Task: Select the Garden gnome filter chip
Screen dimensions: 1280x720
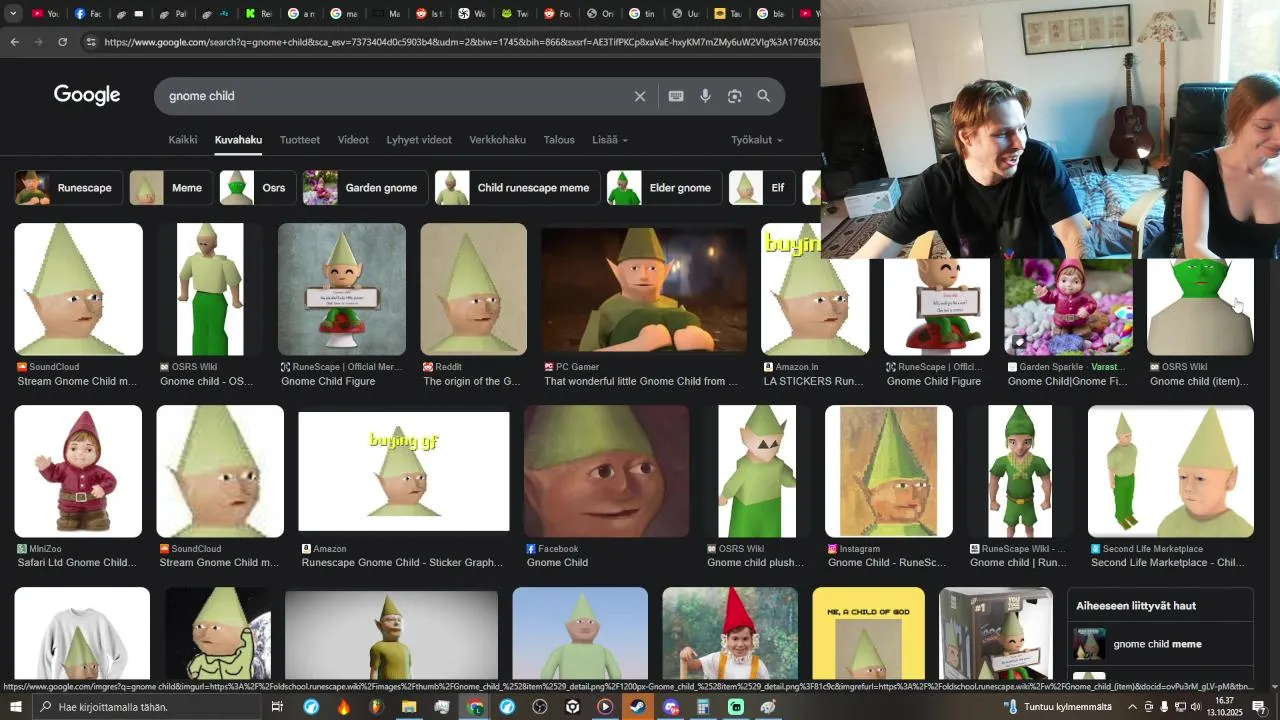Action: pyautogui.click(x=366, y=188)
